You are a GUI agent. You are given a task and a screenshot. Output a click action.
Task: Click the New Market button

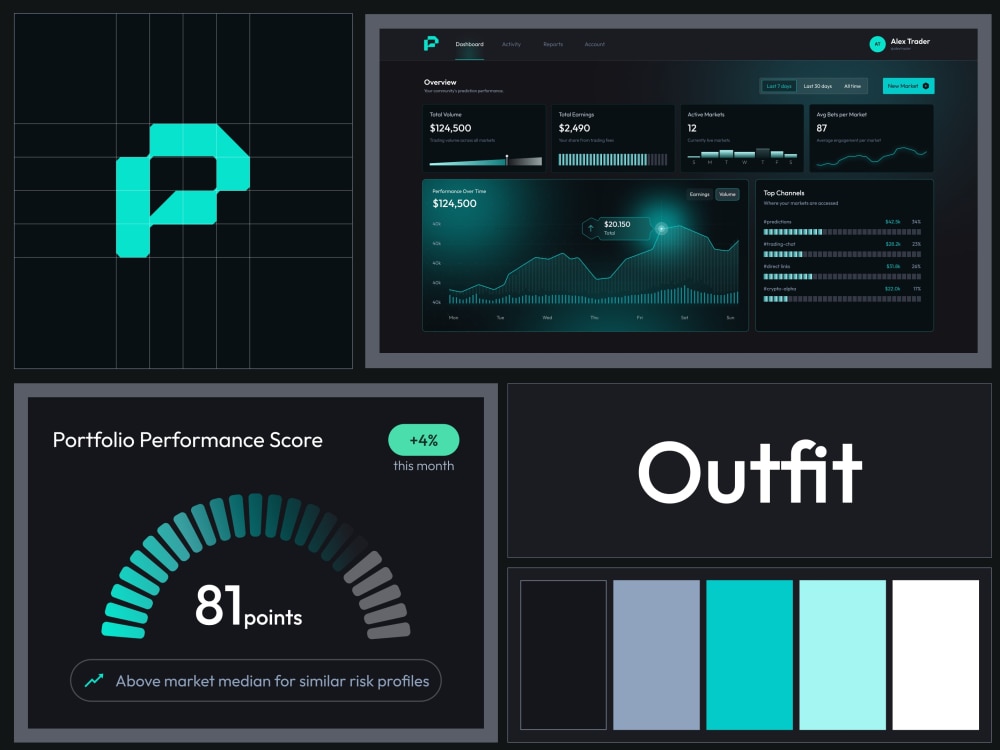(908, 86)
